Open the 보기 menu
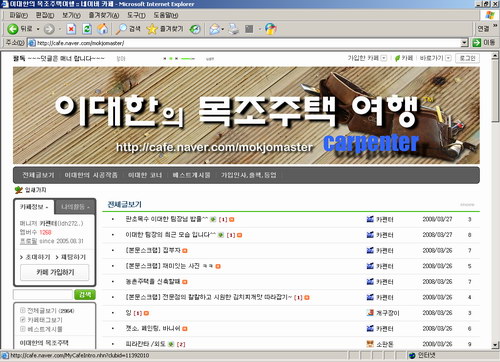500x362 pixels. [x=71, y=15]
